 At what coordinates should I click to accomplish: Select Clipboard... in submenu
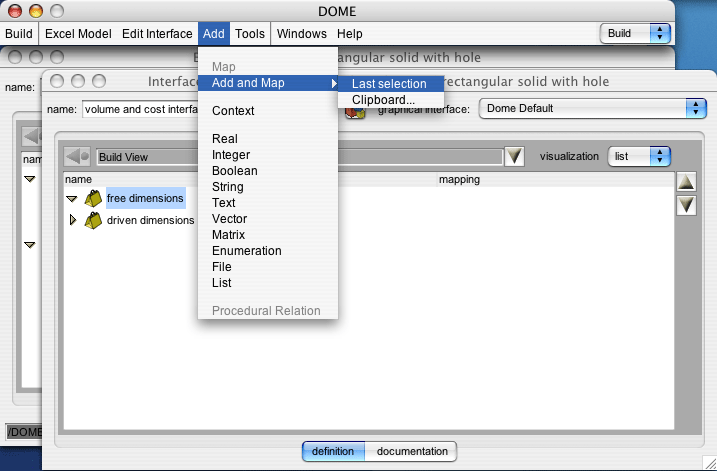click(391, 100)
